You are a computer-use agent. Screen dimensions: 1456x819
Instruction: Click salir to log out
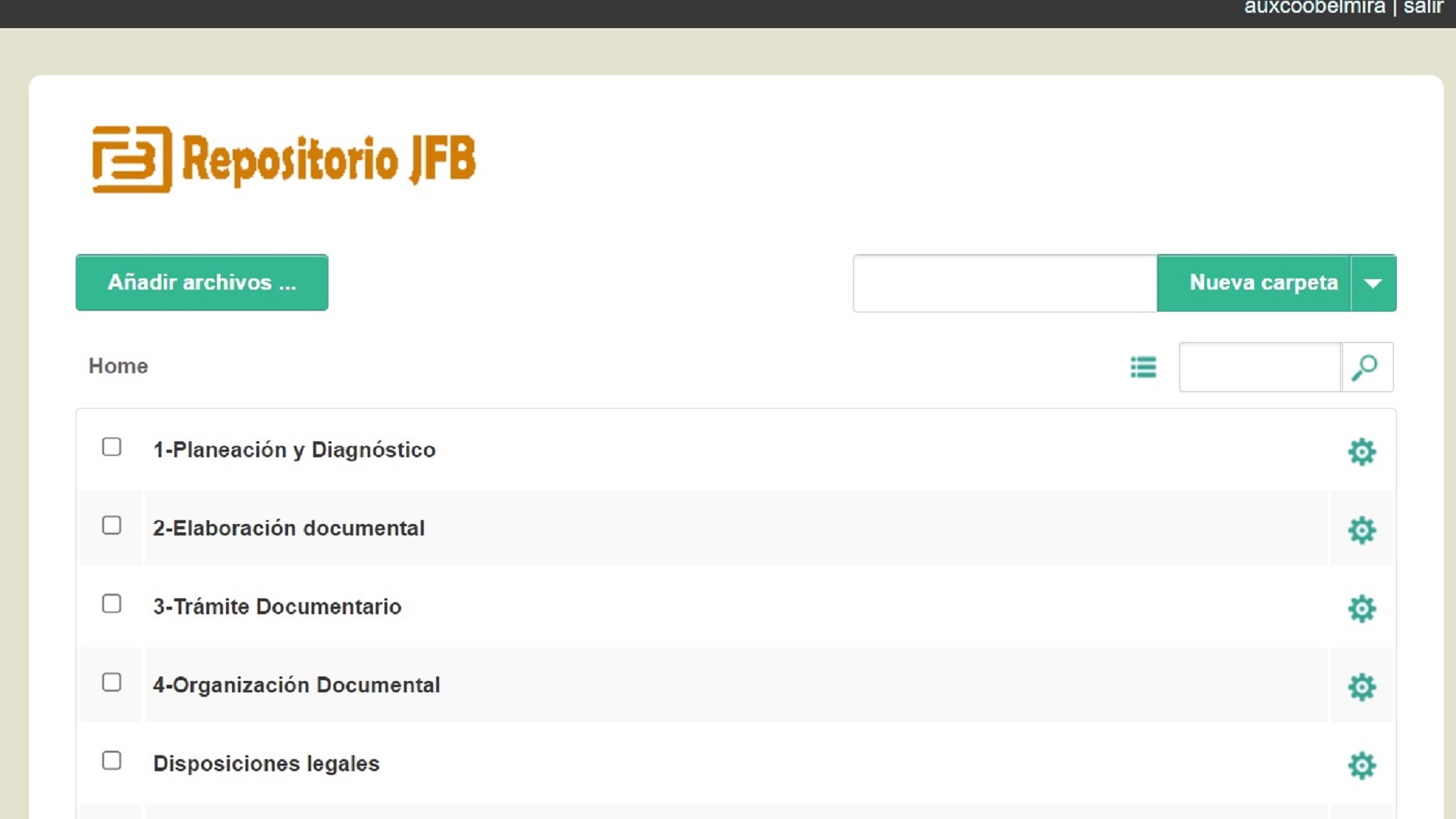point(1423,8)
